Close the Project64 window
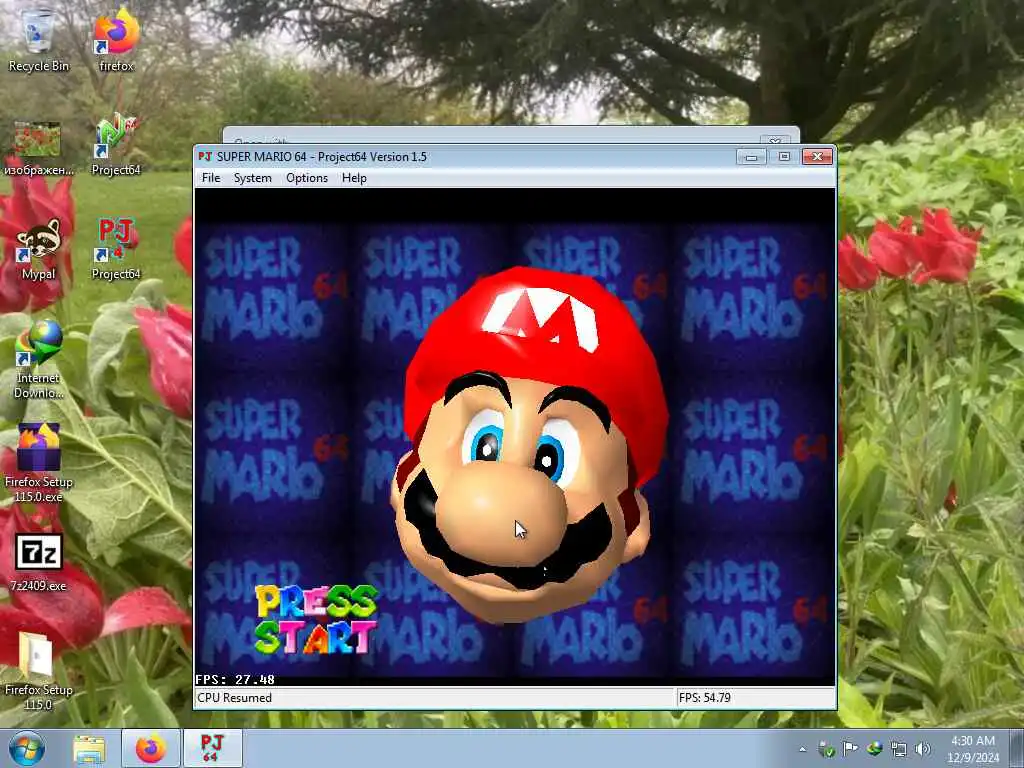The image size is (1024, 768). (817, 157)
